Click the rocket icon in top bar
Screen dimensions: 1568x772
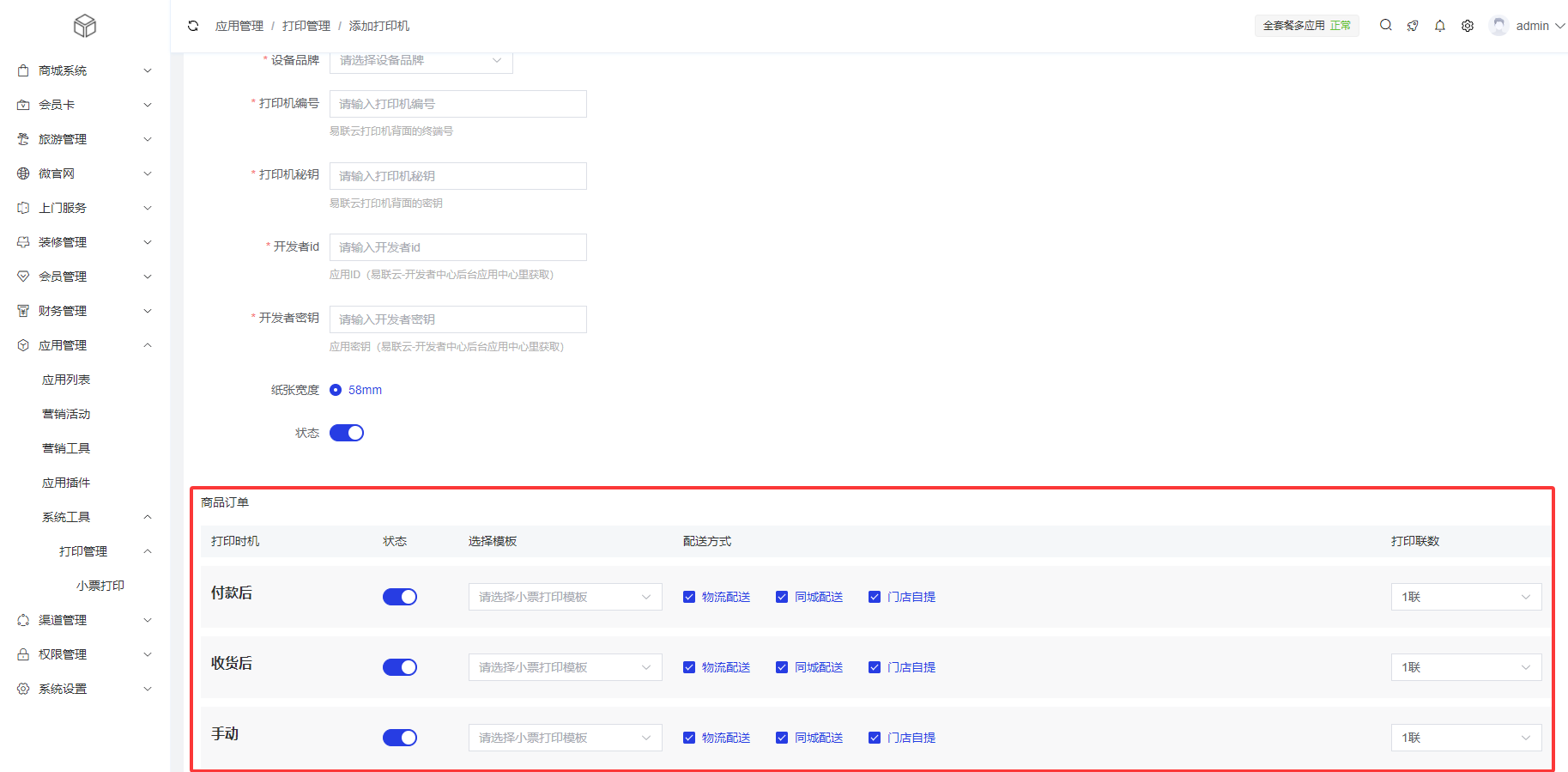click(1413, 26)
